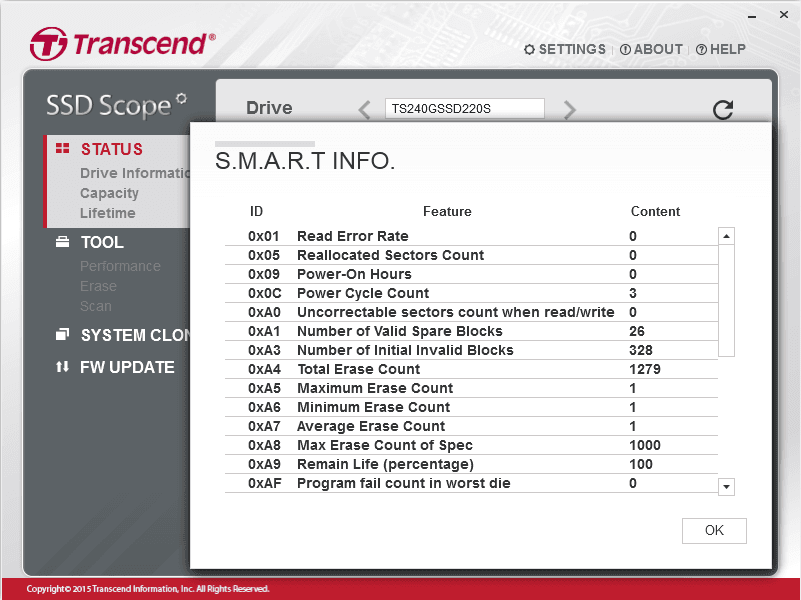Viewport: 801px width, 600px height.
Task: Select the STATUS section
Action: pyautogui.click(x=112, y=149)
